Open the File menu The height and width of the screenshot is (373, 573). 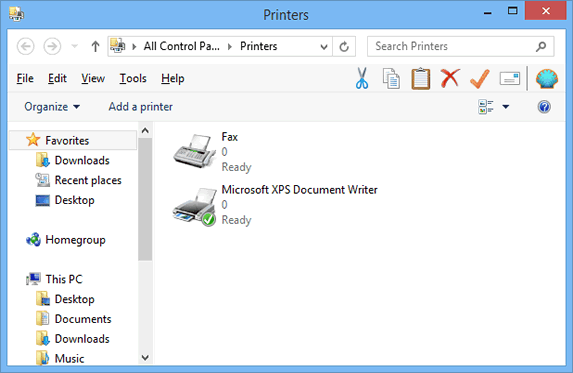[25, 78]
